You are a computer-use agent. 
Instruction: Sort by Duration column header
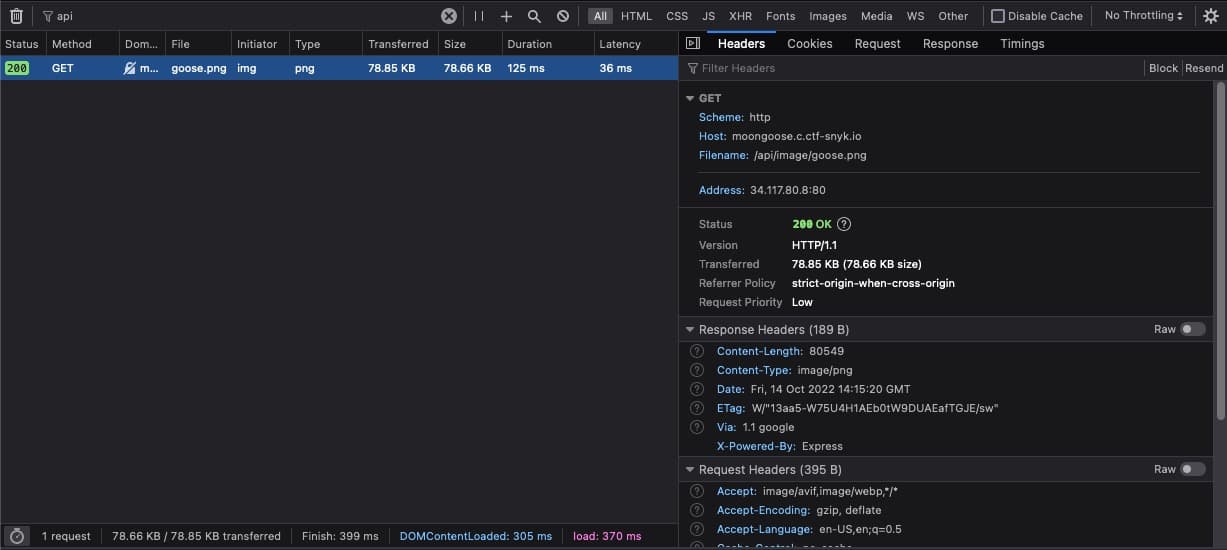click(547, 44)
